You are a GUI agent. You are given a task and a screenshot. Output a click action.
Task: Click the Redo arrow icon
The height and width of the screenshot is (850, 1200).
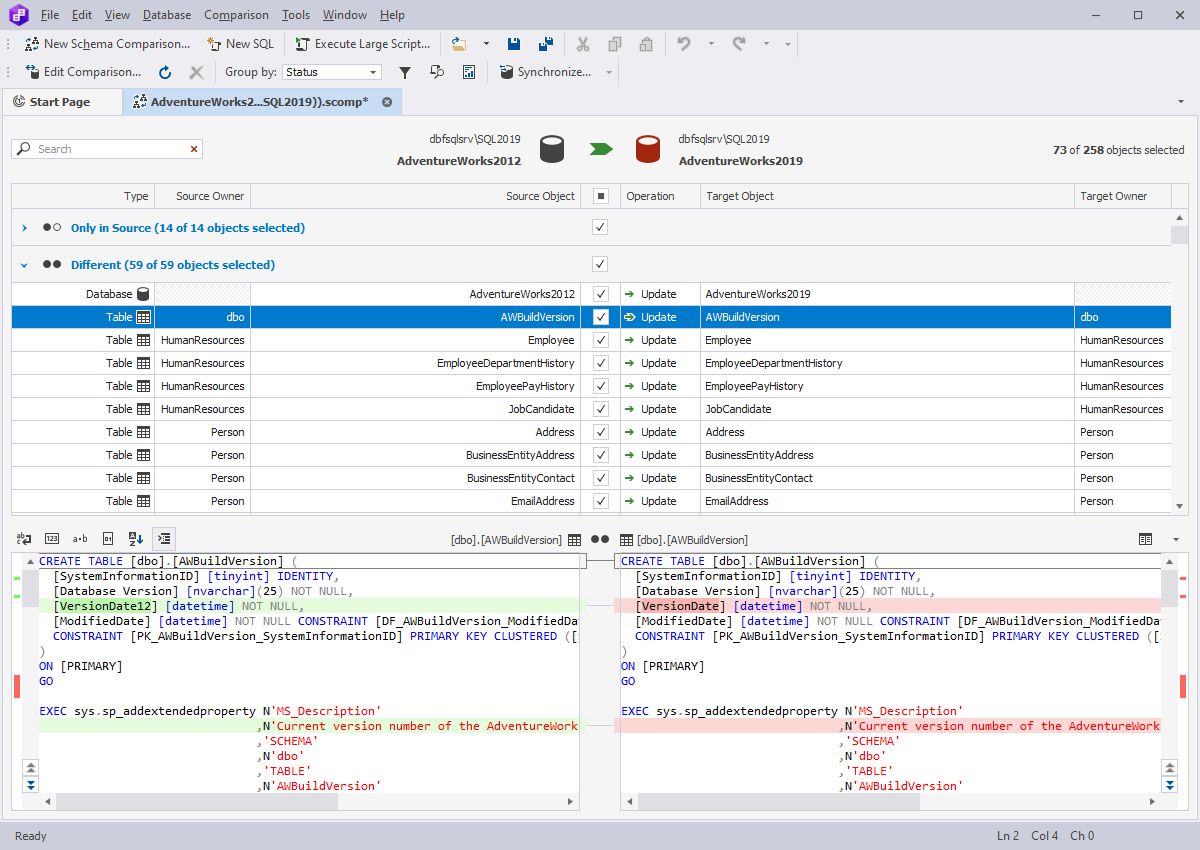tap(739, 44)
